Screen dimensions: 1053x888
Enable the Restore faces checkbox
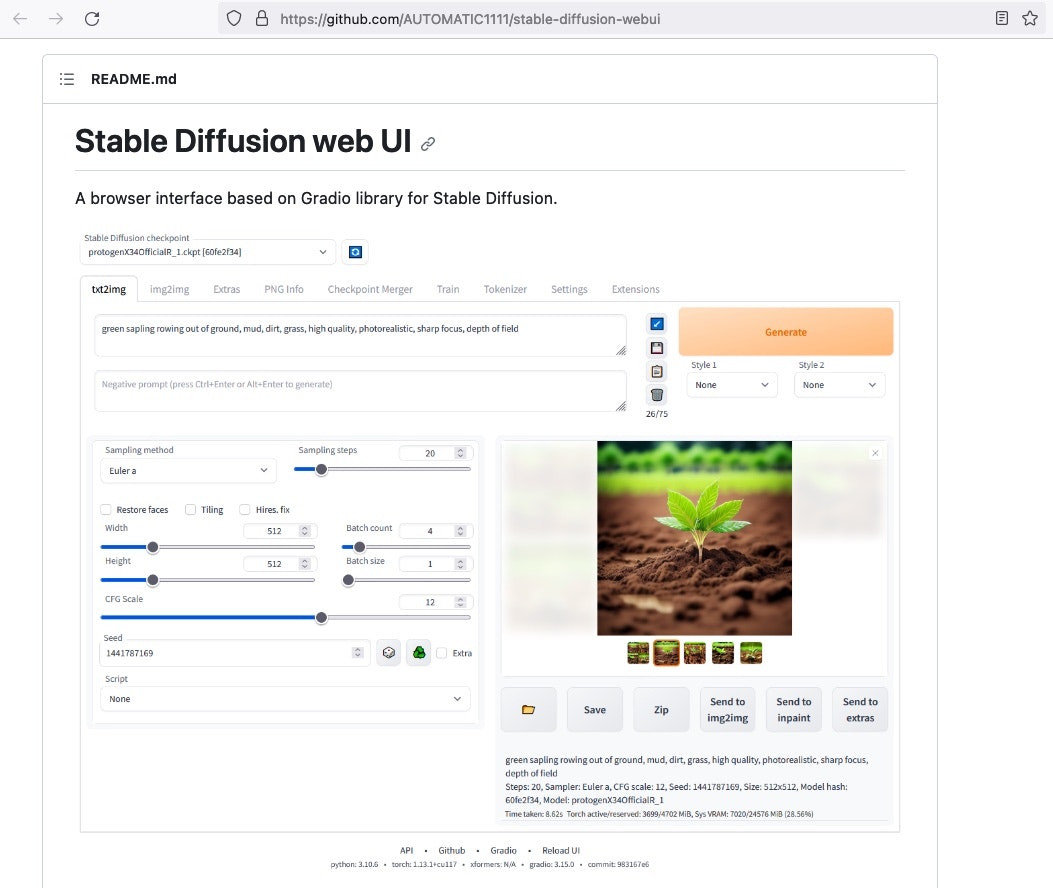[106, 509]
